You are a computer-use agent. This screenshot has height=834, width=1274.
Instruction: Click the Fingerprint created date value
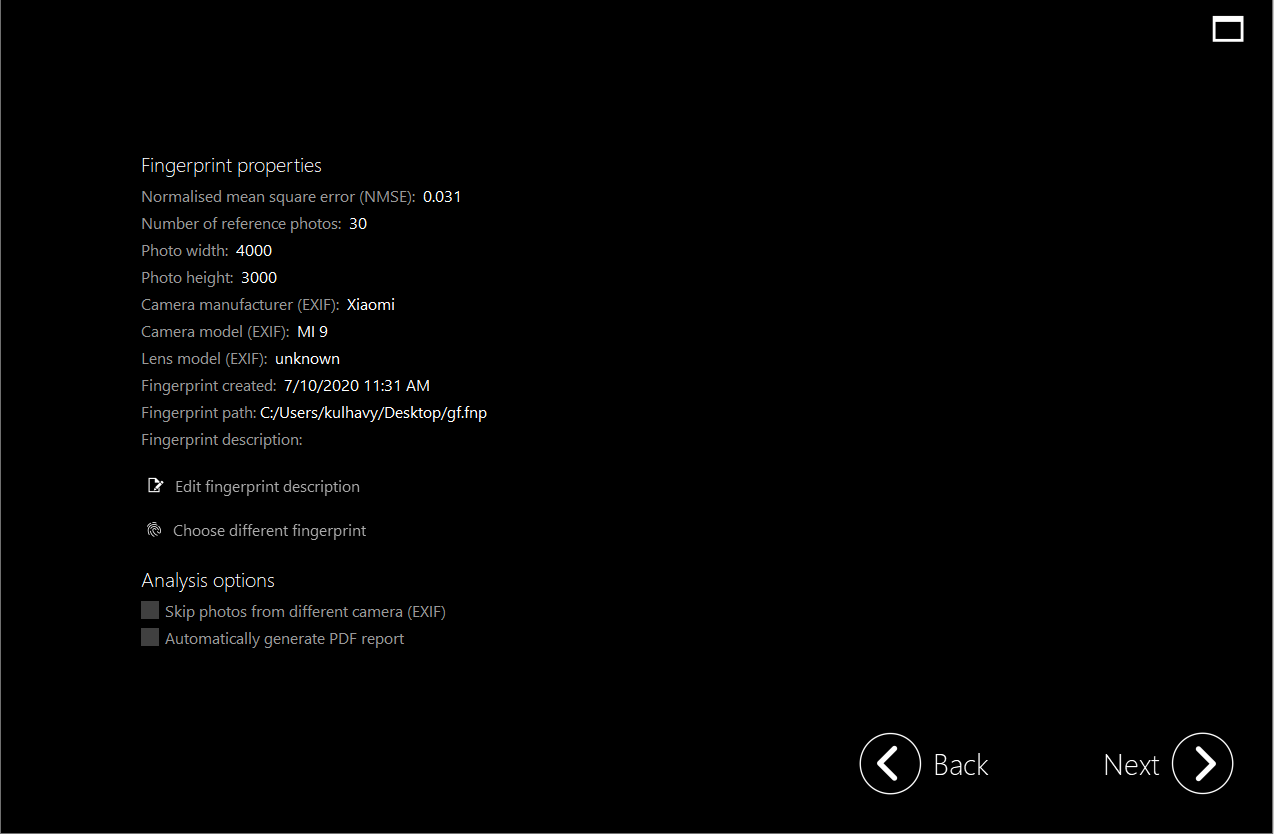point(356,385)
